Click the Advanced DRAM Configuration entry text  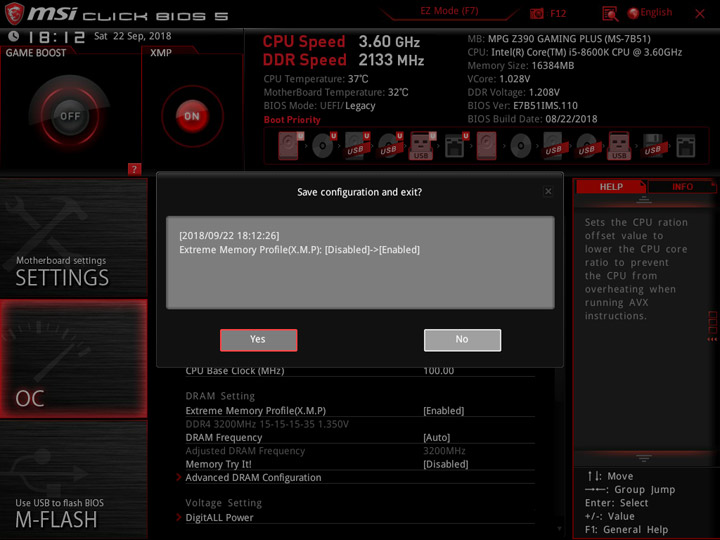tap(253, 478)
